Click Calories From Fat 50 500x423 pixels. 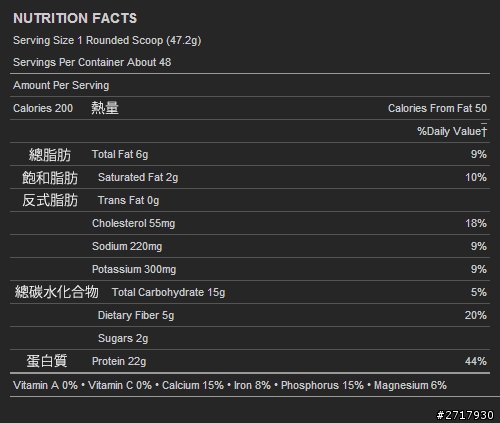(x=437, y=108)
